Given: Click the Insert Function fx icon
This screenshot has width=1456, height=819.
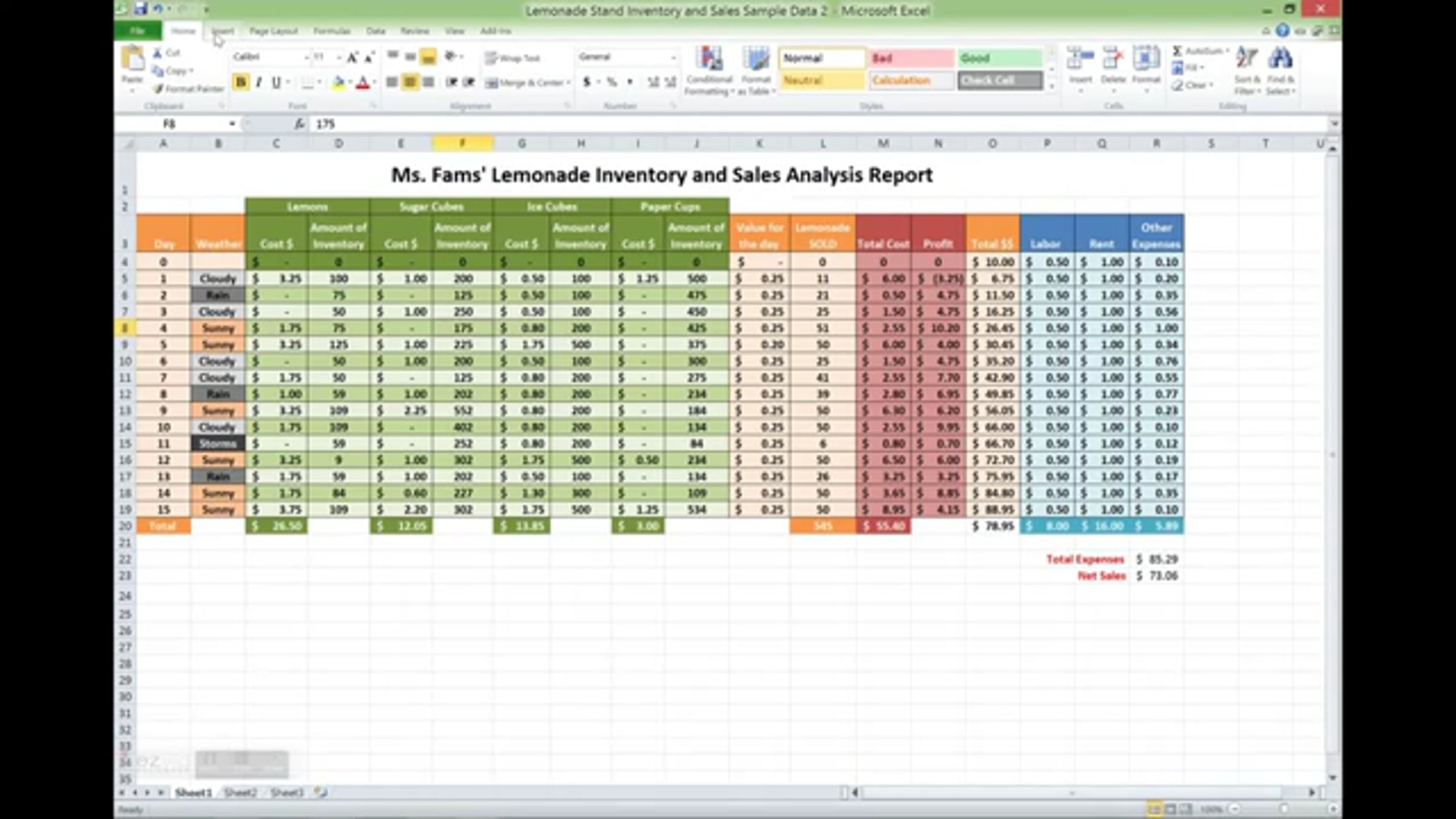Looking at the screenshot, I should pos(300,124).
